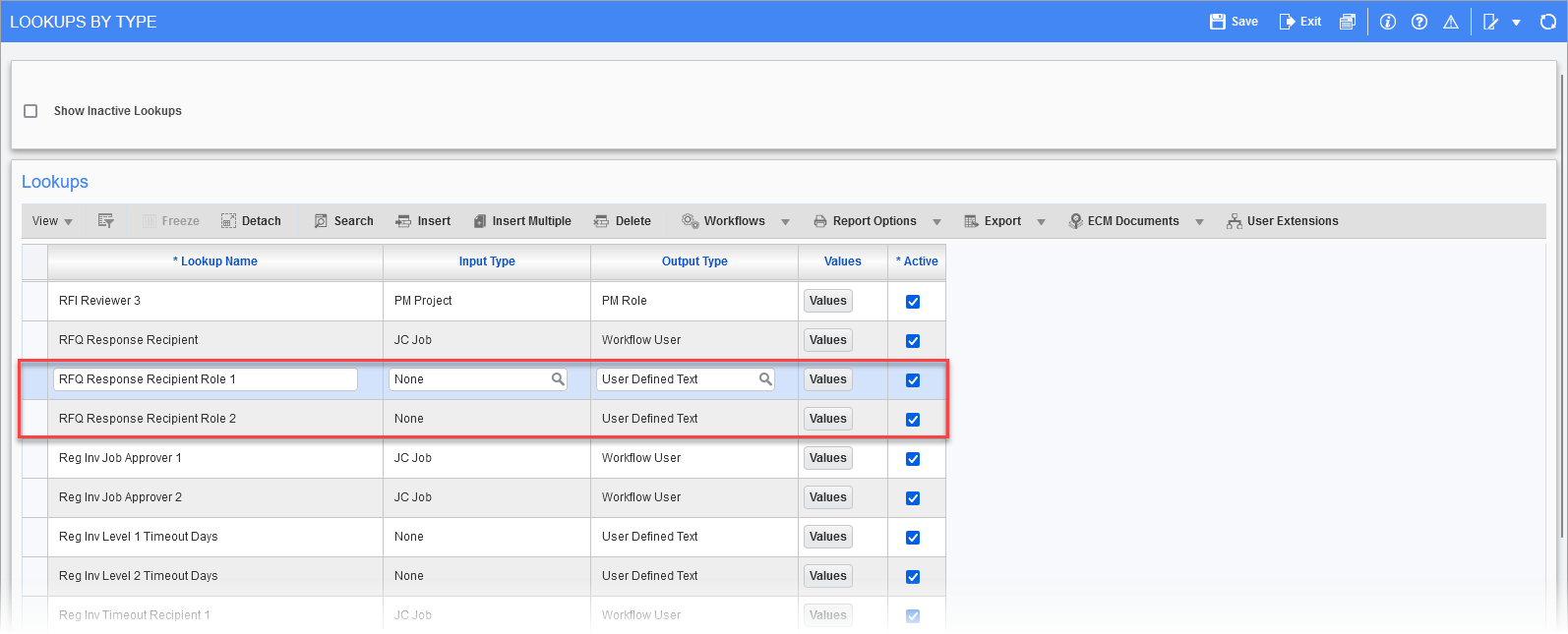
Task: Click the Delete row icon
Action: point(601,221)
